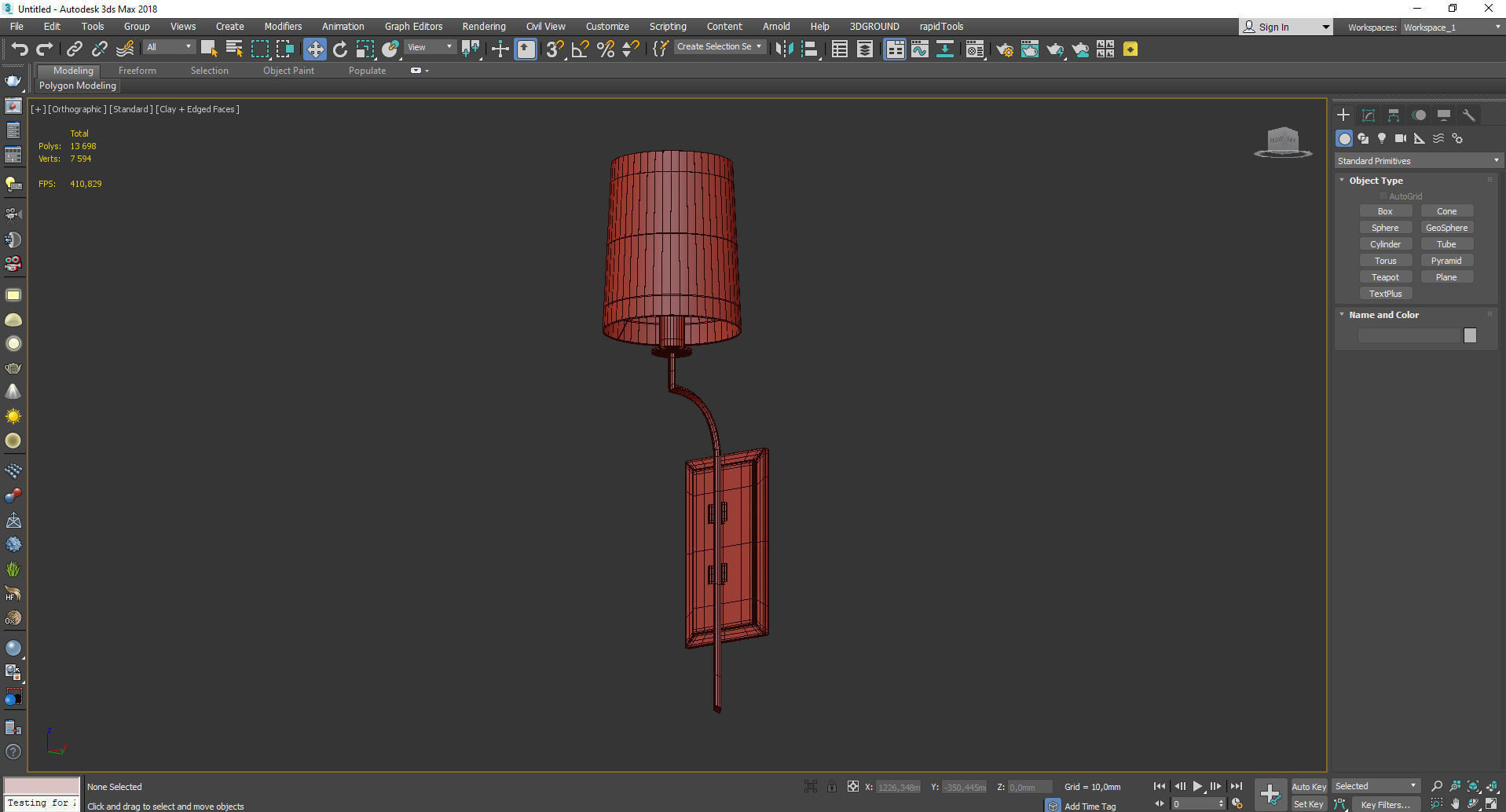The image size is (1506, 812).
Task: Switch to Object Paint ribbon tab
Action: 288,71
